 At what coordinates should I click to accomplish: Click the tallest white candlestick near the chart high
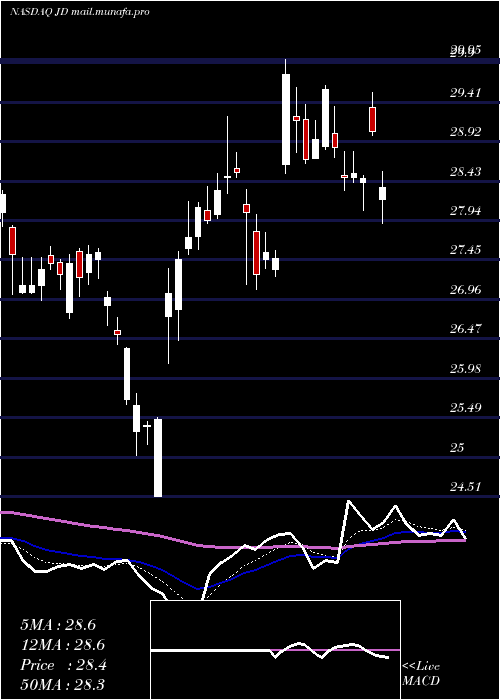click(x=286, y=119)
